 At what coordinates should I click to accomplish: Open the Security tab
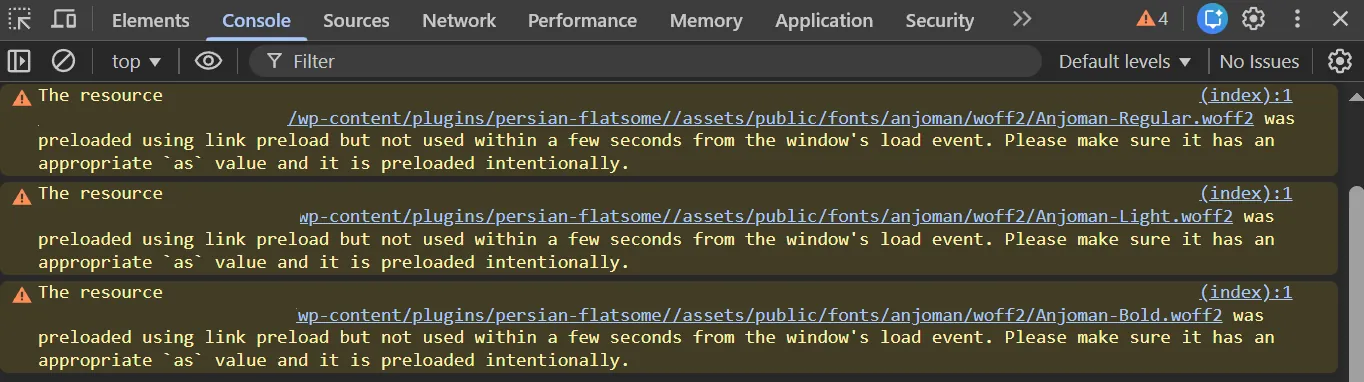(939, 20)
